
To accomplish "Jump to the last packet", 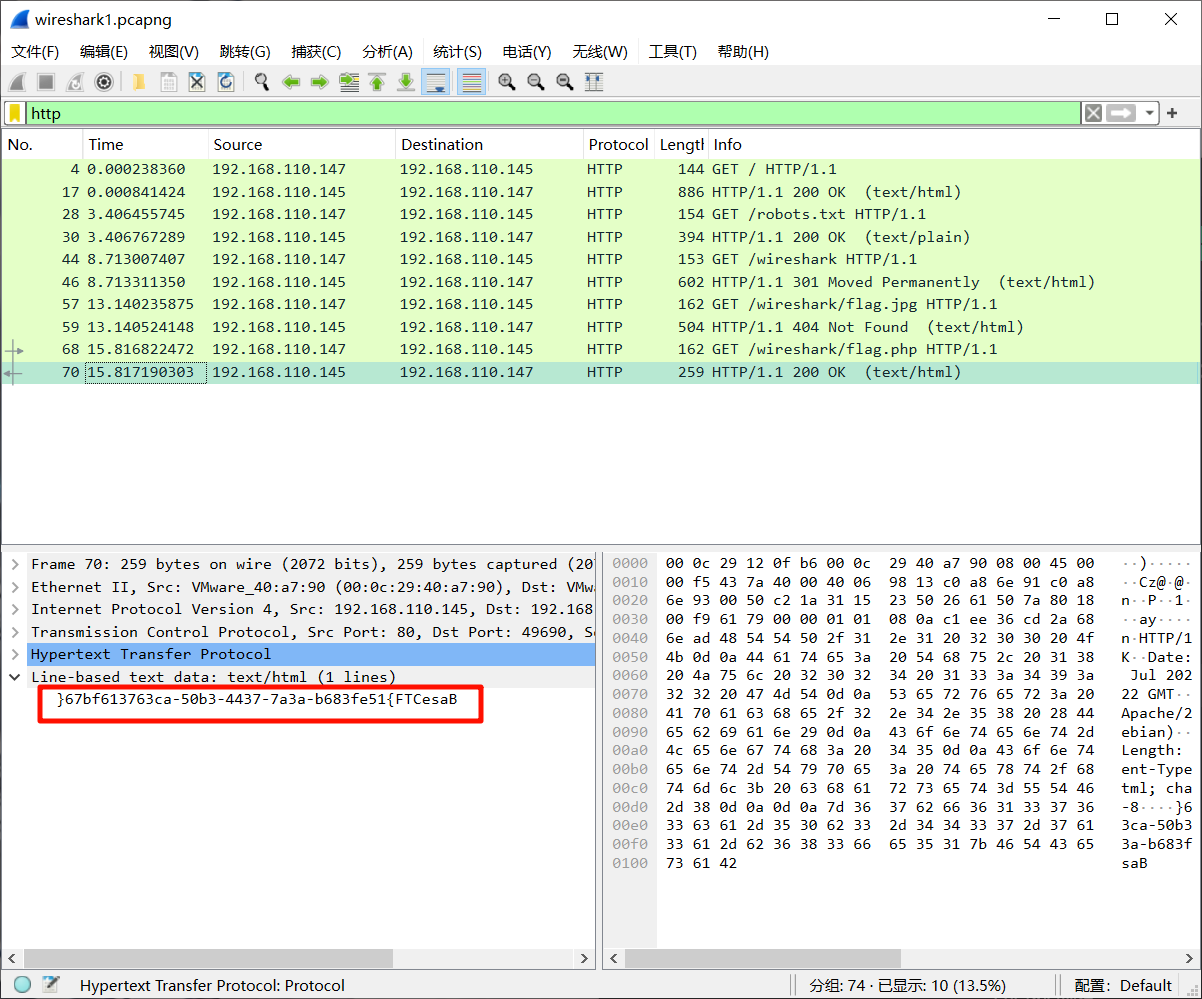I will point(406,82).
